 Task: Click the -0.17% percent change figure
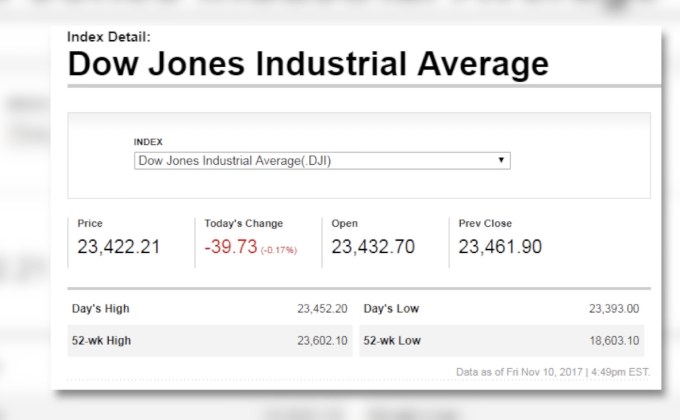pyautogui.click(x=278, y=249)
